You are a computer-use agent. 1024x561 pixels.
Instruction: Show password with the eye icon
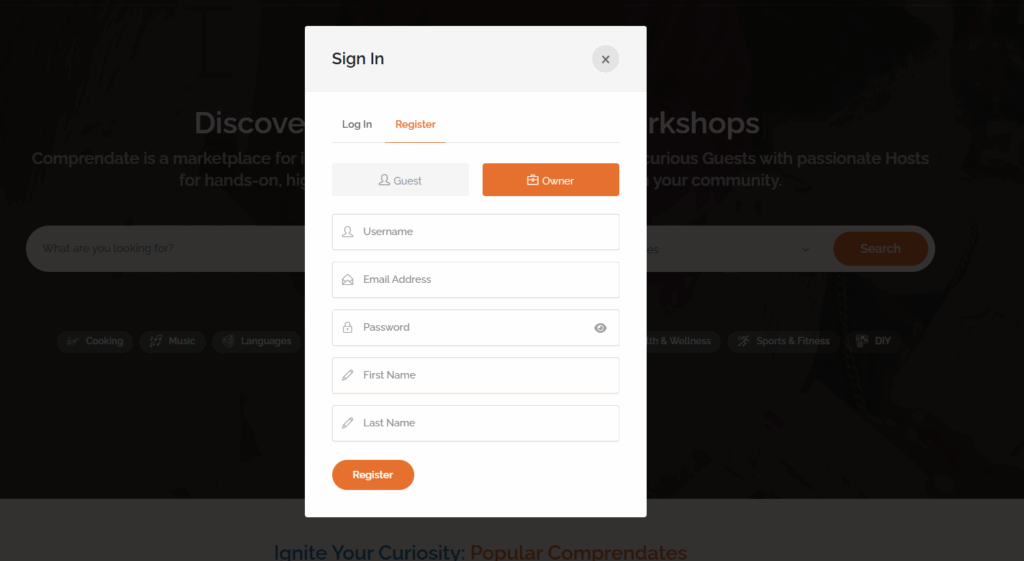(x=600, y=328)
